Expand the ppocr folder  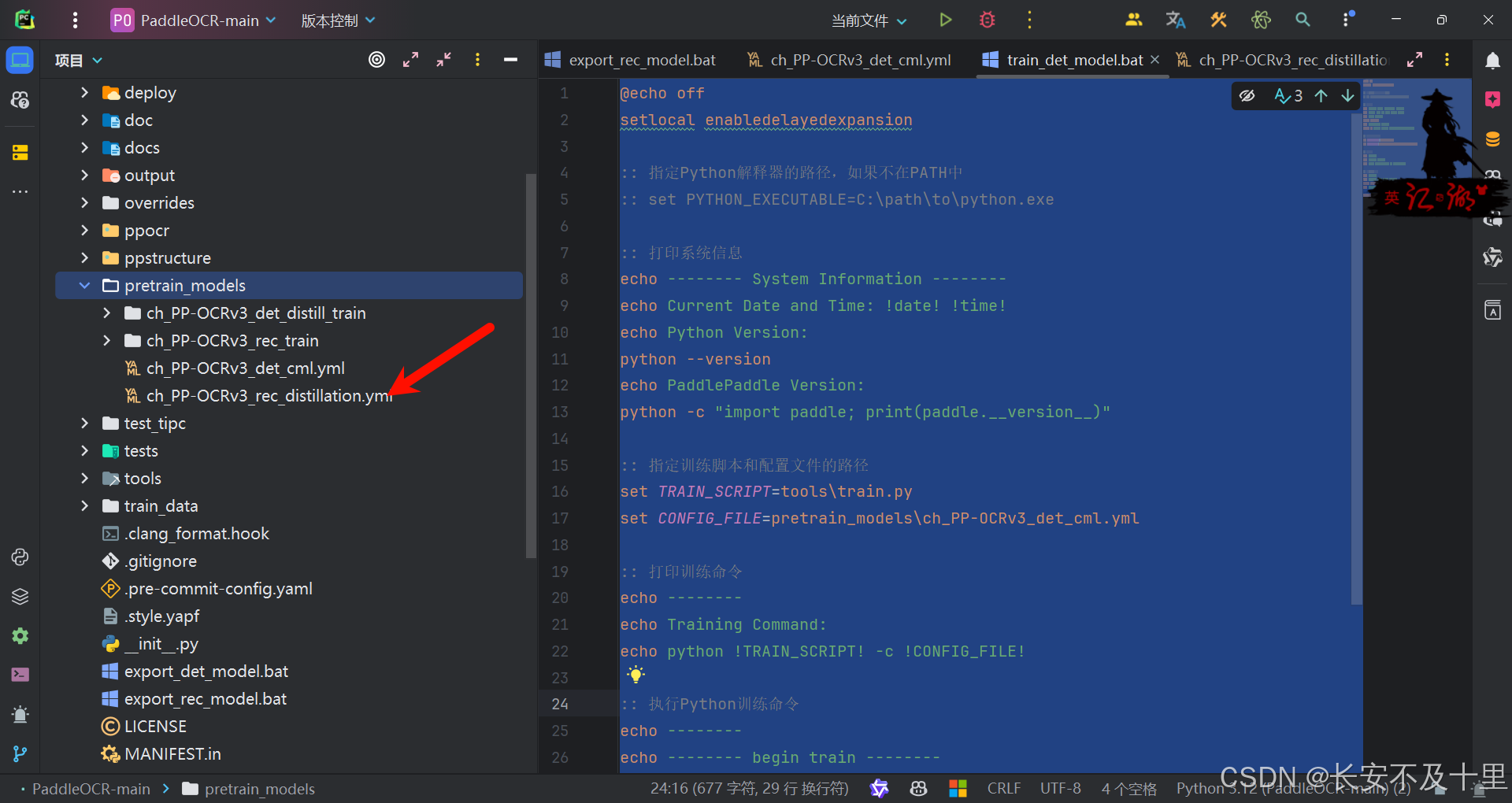[84, 231]
